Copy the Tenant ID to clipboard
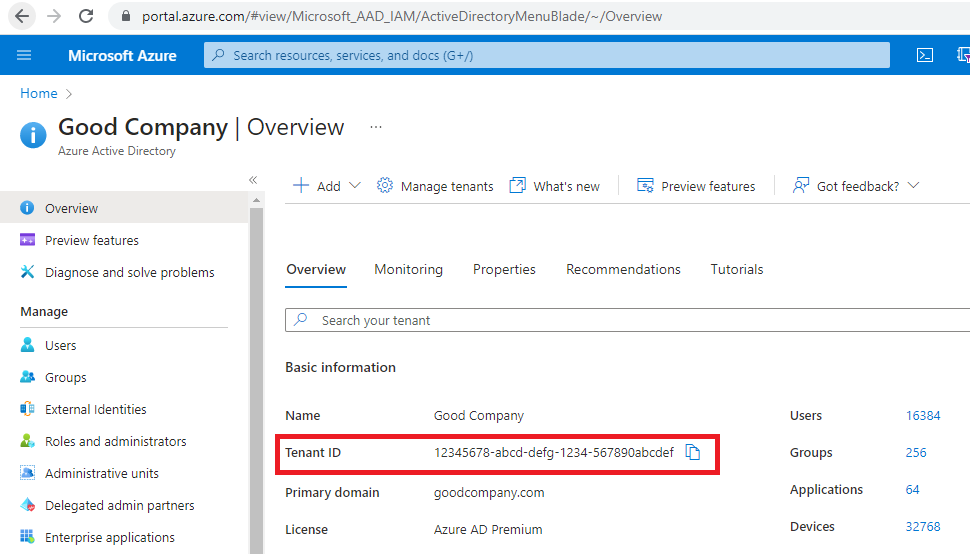This screenshot has height=554, width=970. pos(693,453)
